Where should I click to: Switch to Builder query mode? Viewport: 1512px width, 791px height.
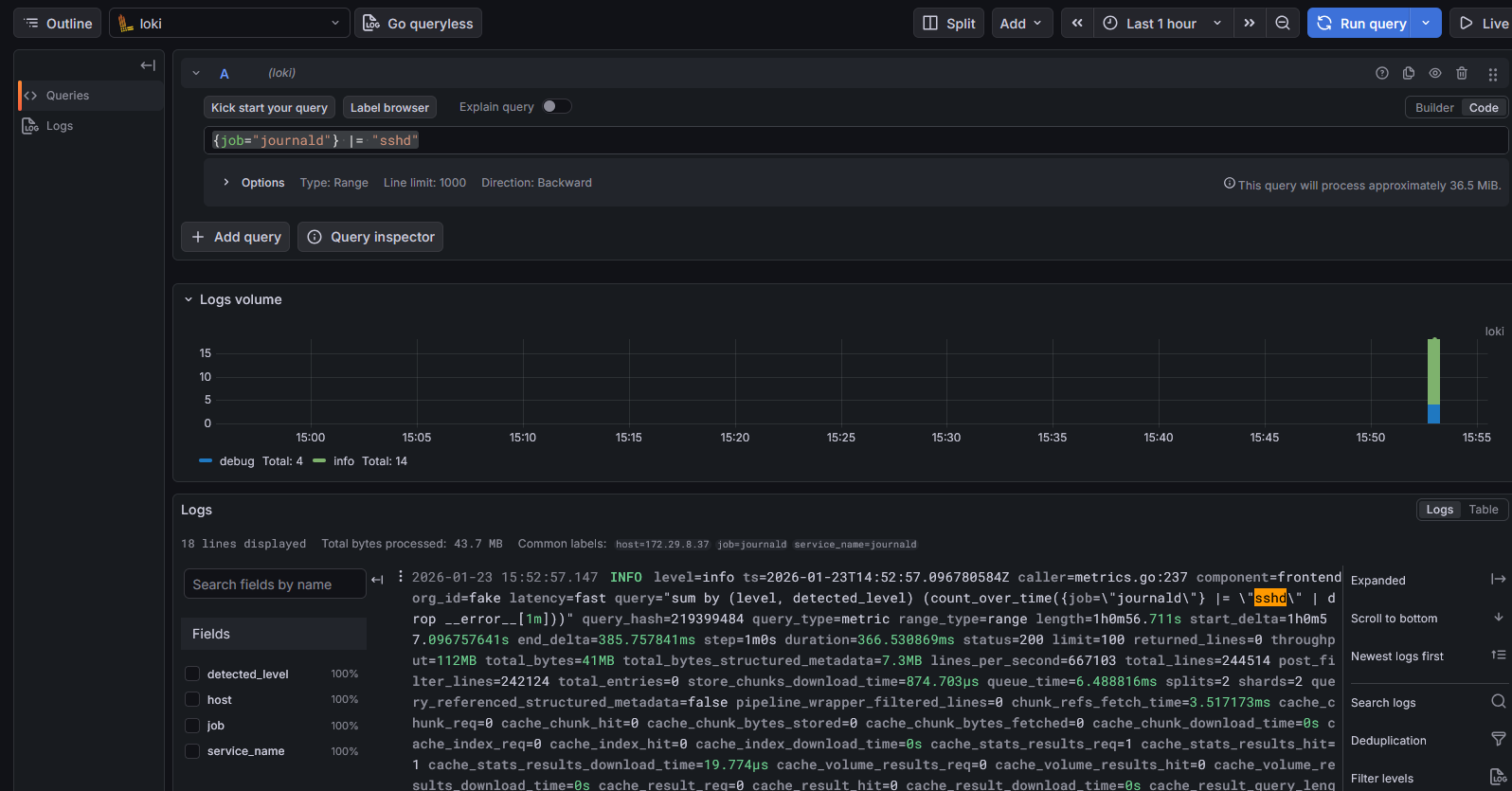(1433, 108)
